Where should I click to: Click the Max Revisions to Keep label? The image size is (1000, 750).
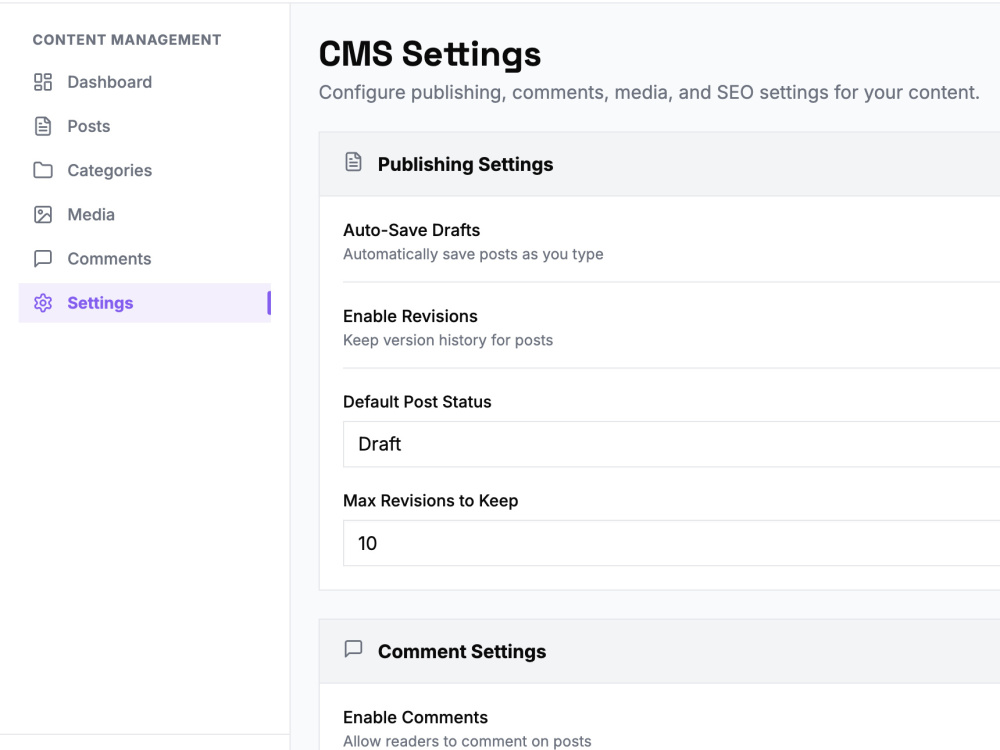tap(430, 501)
